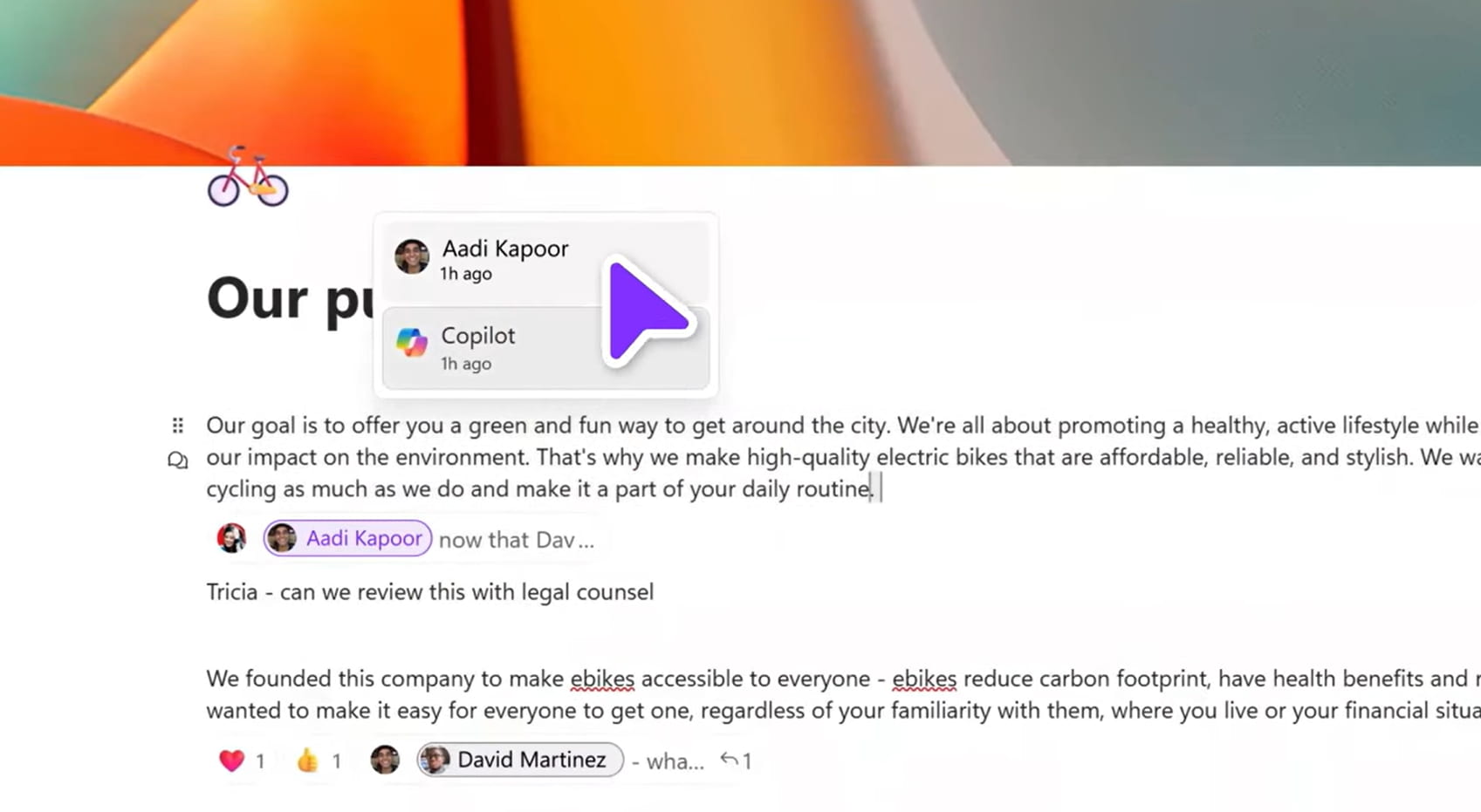The height and width of the screenshot is (812, 1481).
Task: Click the avatar before David Martinez chip
Action: tap(385, 760)
